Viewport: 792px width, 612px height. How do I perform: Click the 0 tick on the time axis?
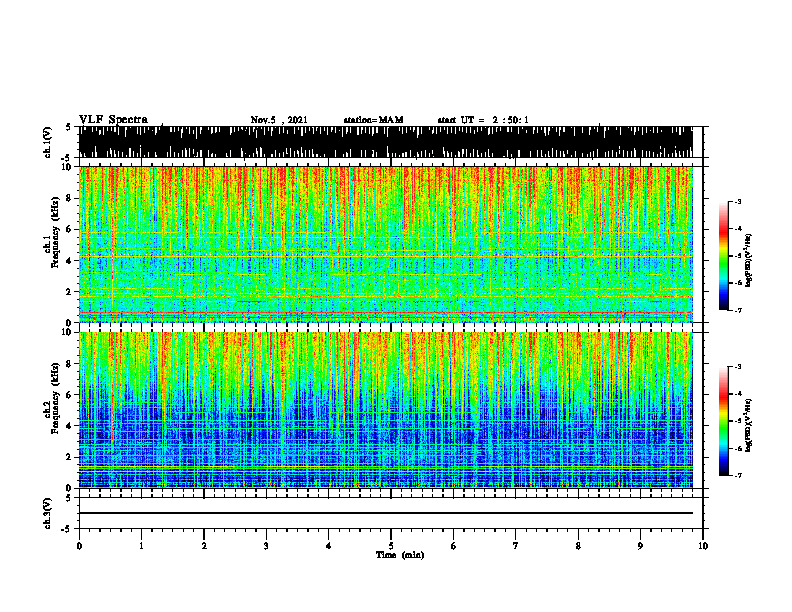(79, 546)
